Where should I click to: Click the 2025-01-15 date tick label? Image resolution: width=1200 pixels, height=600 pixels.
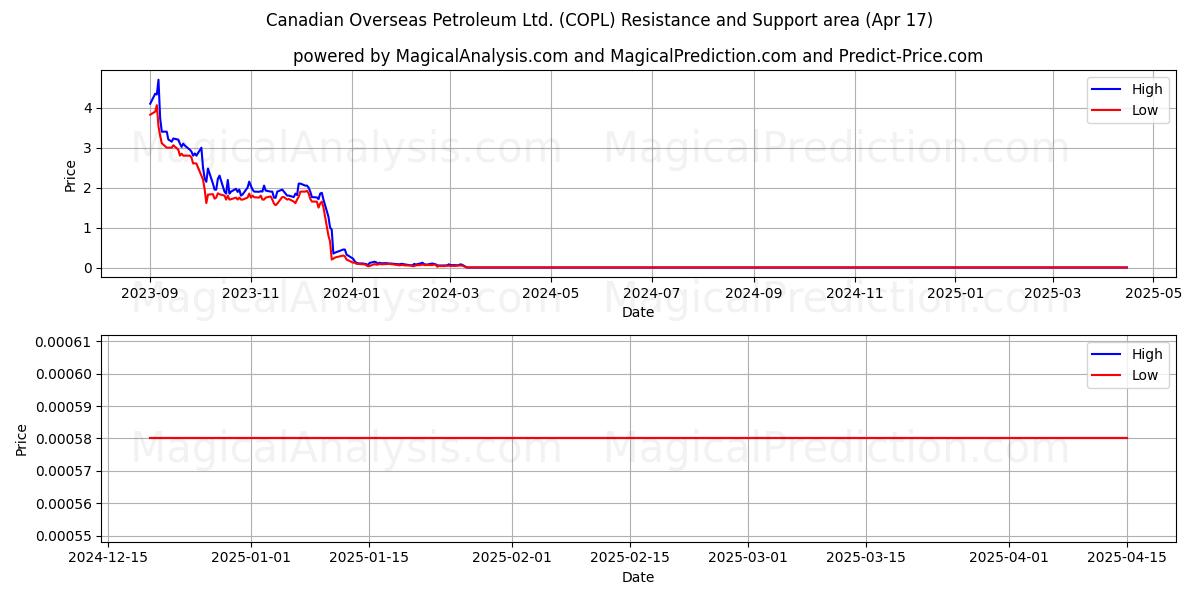point(369,557)
